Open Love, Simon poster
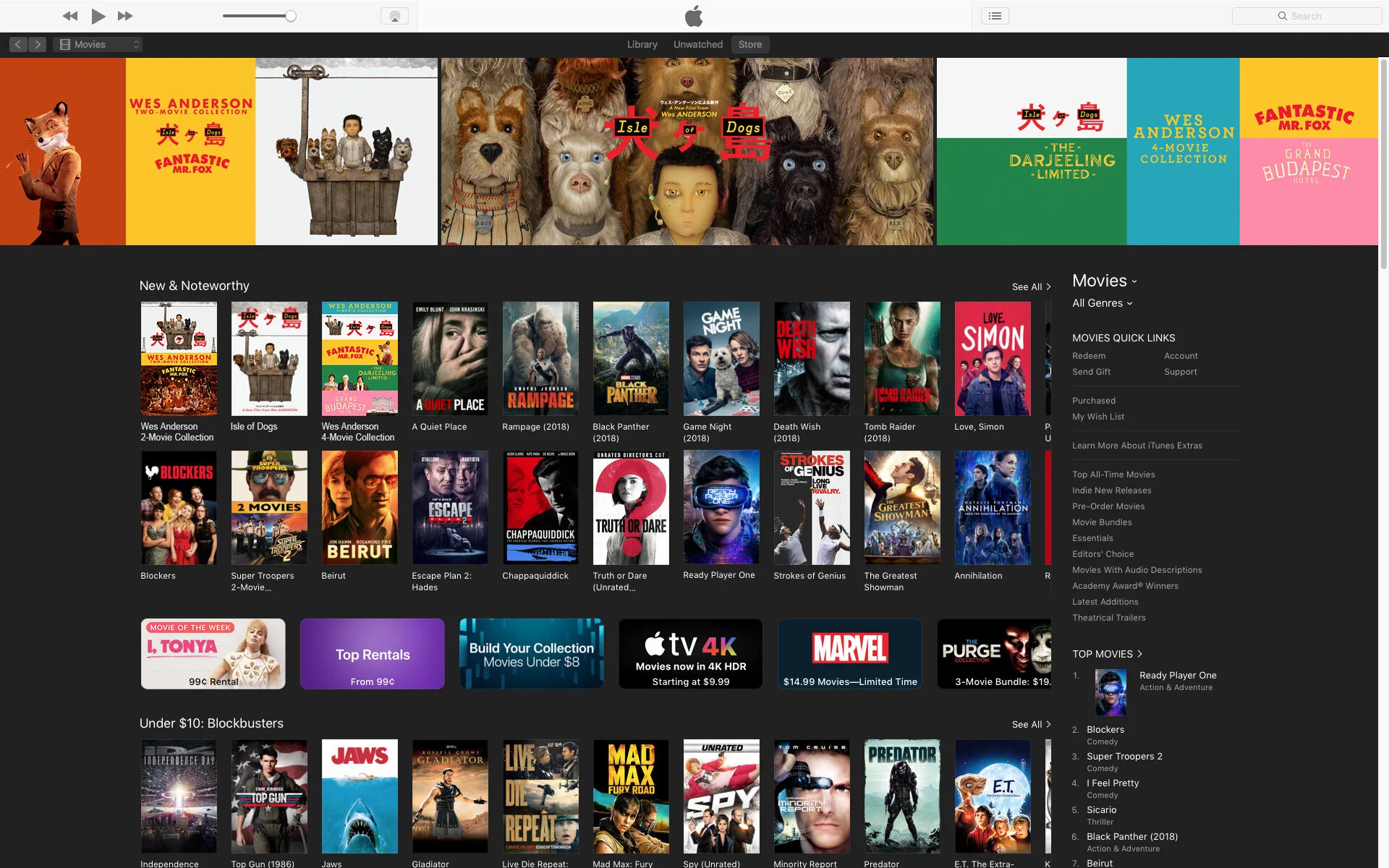The image size is (1389, 868). click(x=993, y=359)
